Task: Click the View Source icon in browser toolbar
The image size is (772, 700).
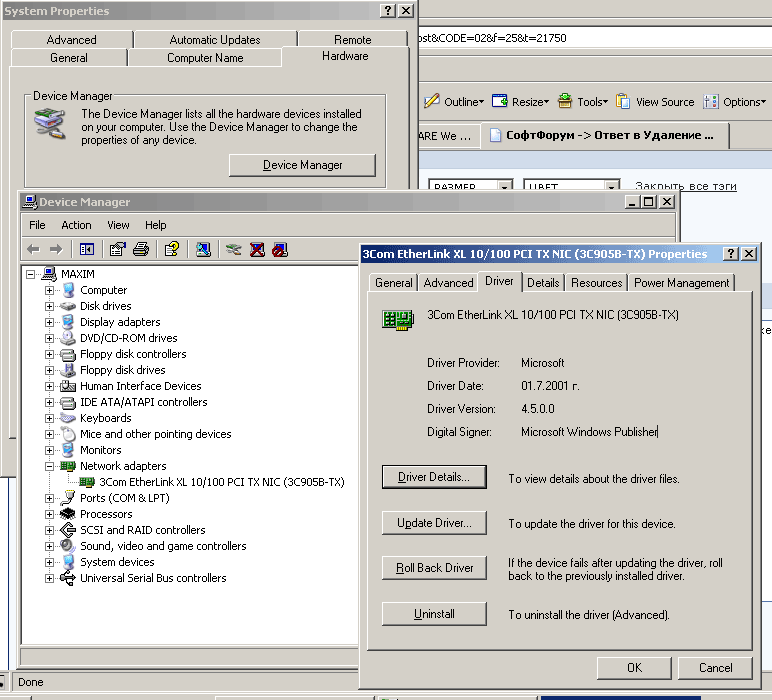Action: point(623,101)
